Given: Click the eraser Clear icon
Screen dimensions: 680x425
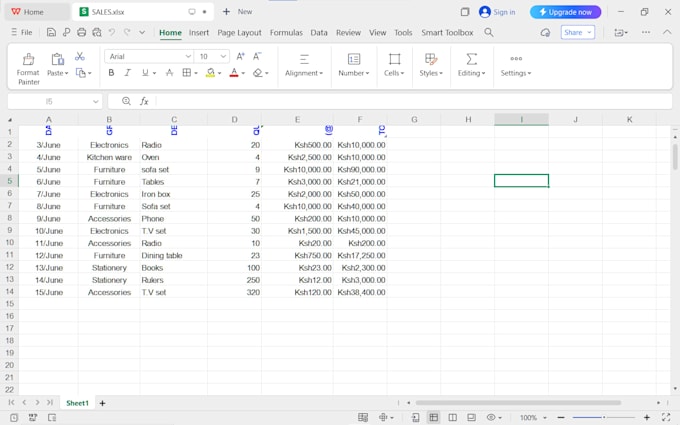Looking at the screenshot, I should click(x=258, y=73).
